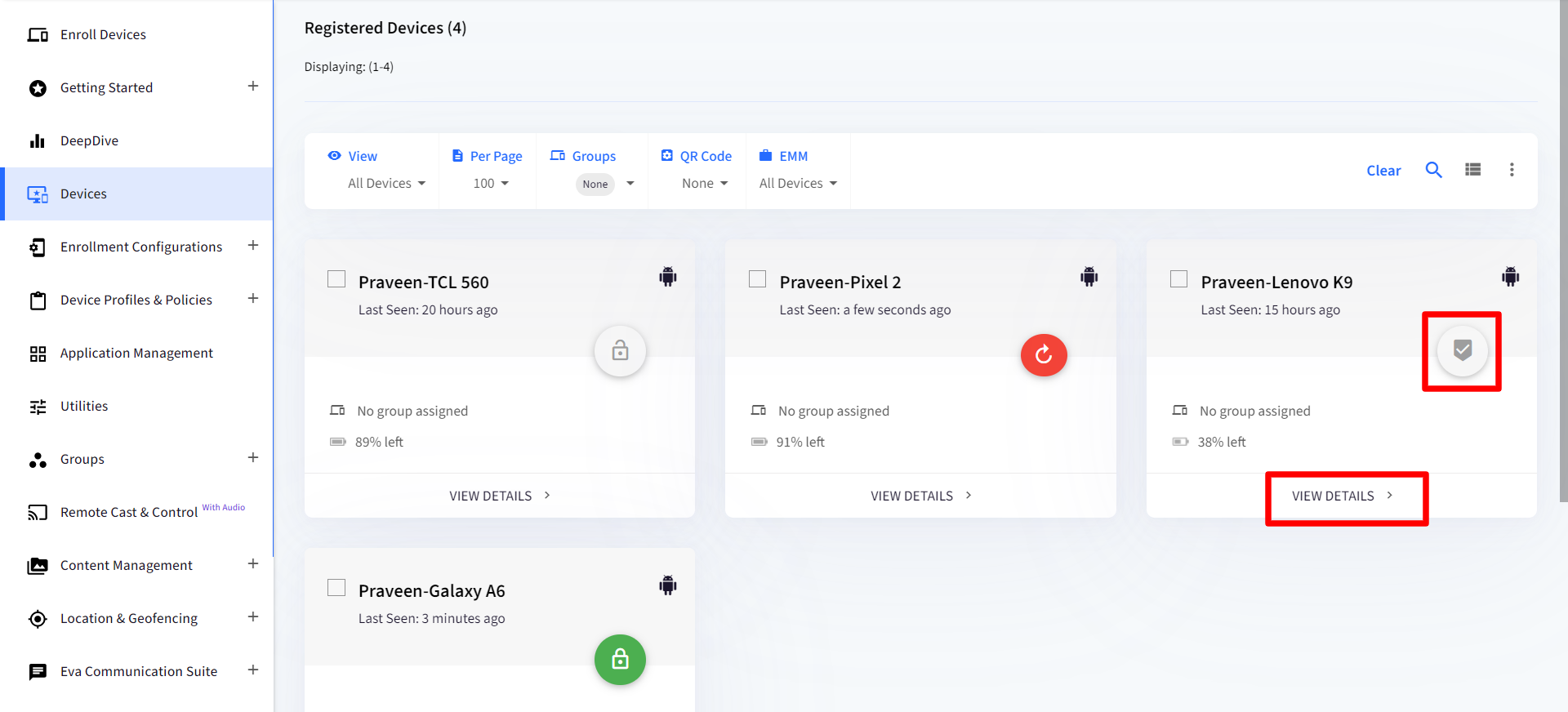Screen dimensions: 1568x712
Task: Click the None chip under Groups filter
Action: (x=595, y=185)
